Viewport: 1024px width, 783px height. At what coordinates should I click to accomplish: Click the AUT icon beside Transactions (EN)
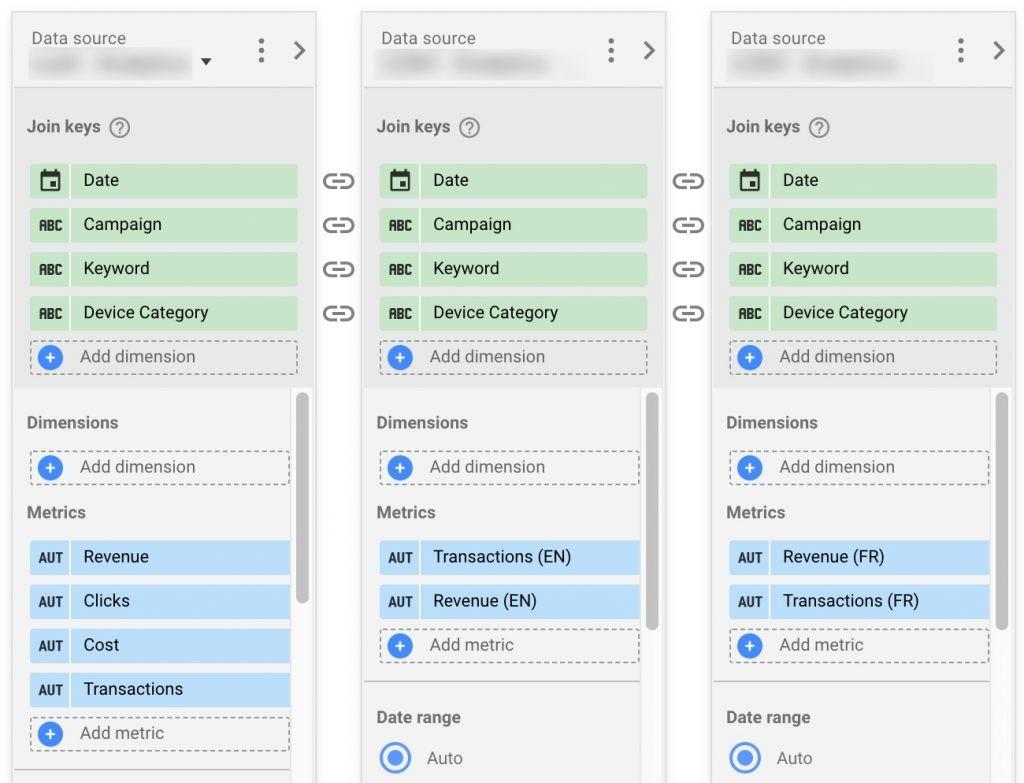(399, 557)
